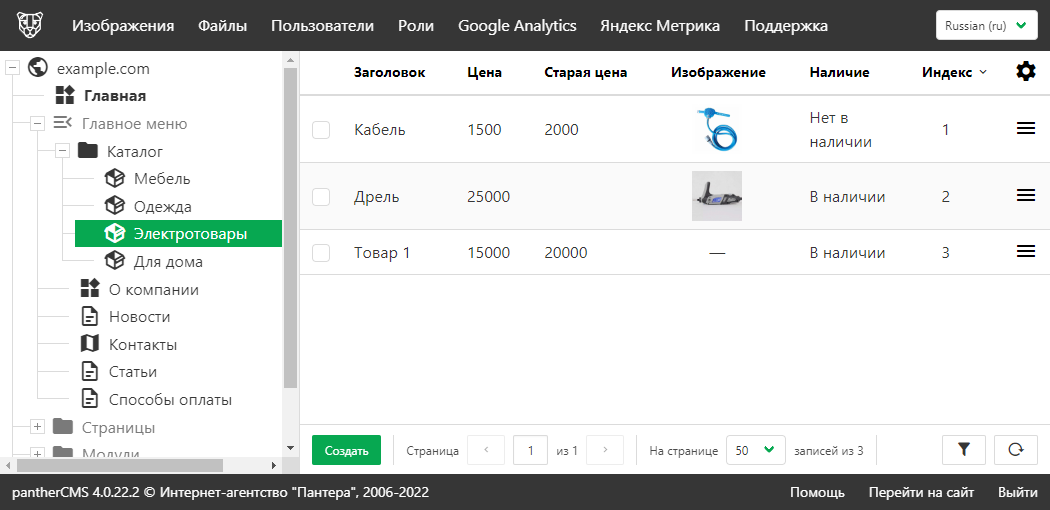Check the box beside Товар 1
Viewport: 1050px width, 510px height.
point(321,253)
